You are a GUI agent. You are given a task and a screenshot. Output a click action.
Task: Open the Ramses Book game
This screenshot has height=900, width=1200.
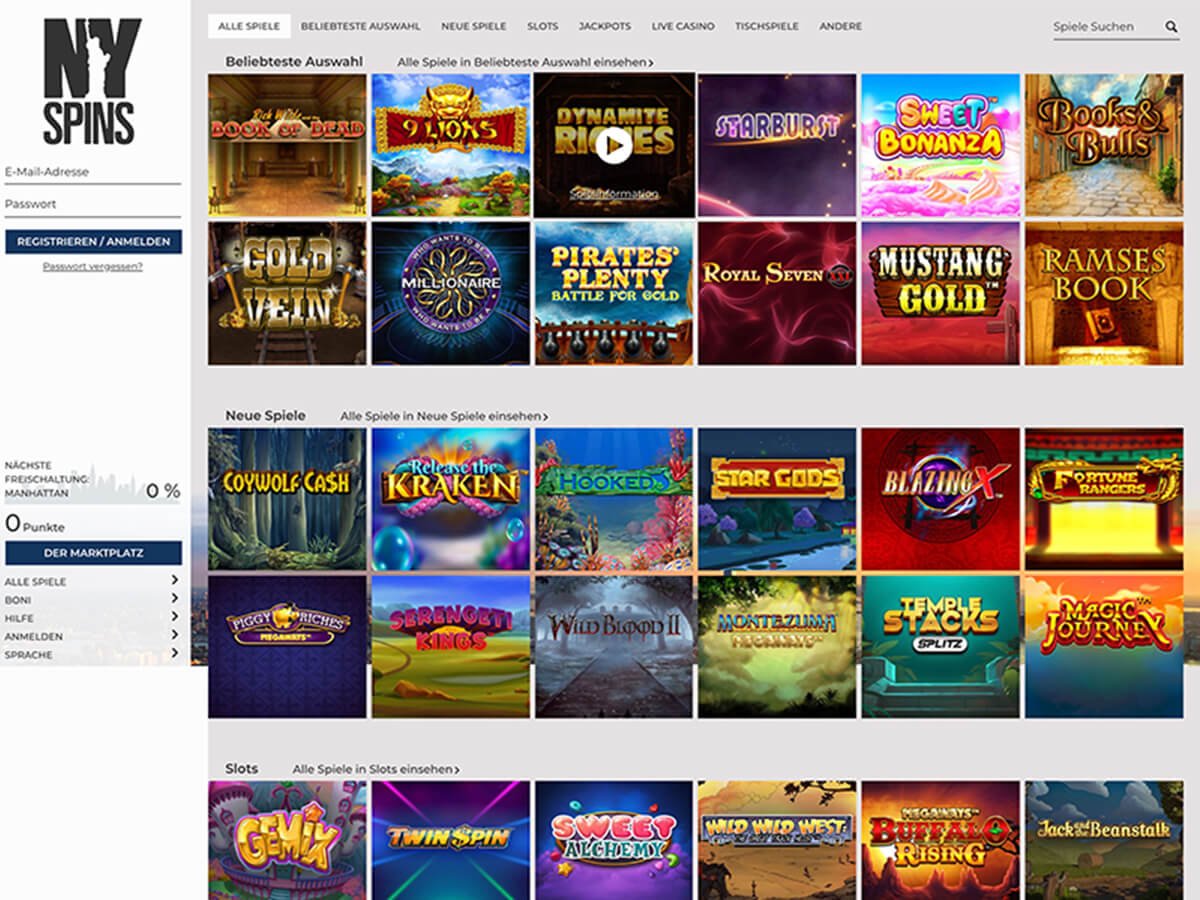pos(1104,293)
